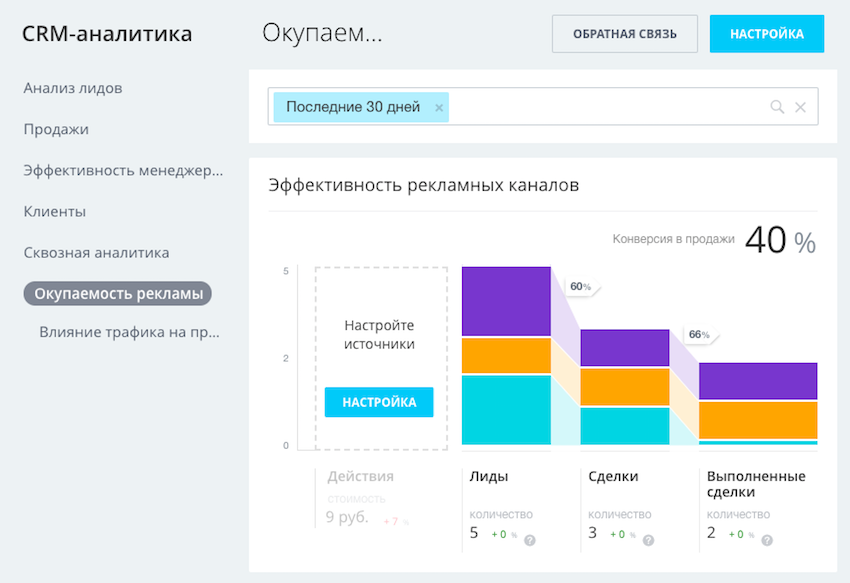This screenshot has width=850, height=583.
Task: Clear the filter field with the X icon
Action: click(800, 107)
